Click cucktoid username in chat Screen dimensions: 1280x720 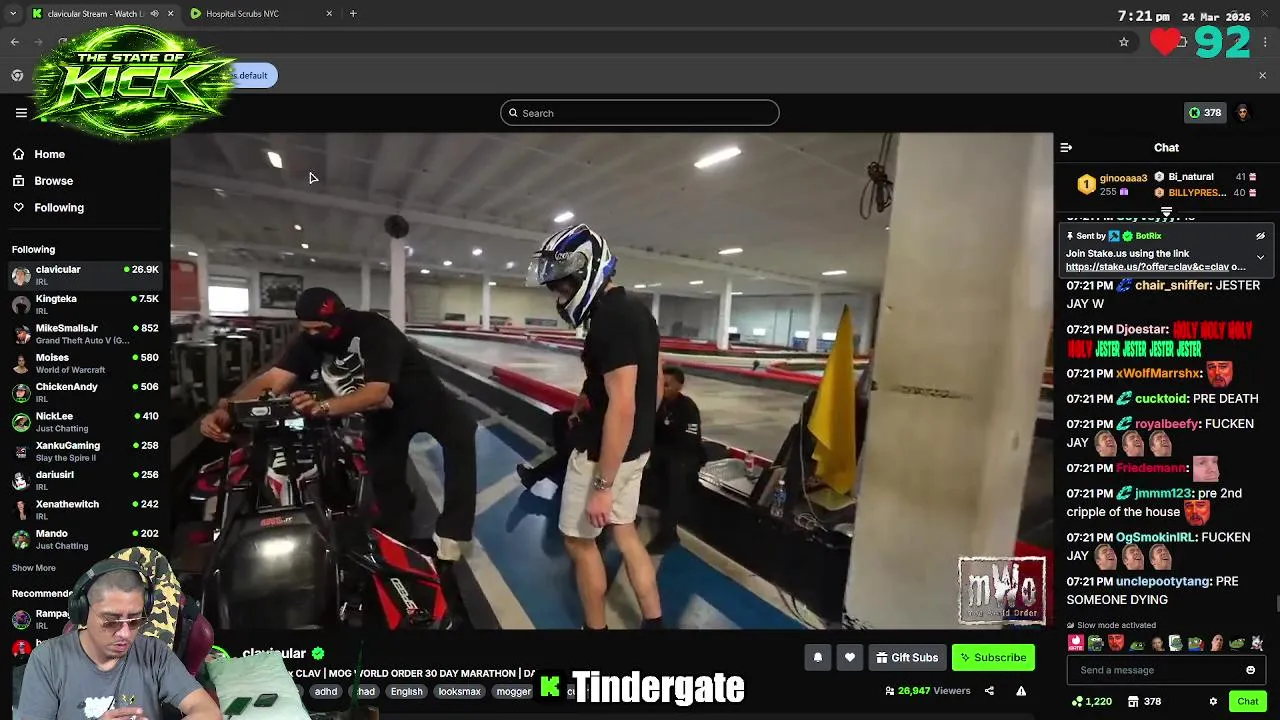(x=1161, y=398)
